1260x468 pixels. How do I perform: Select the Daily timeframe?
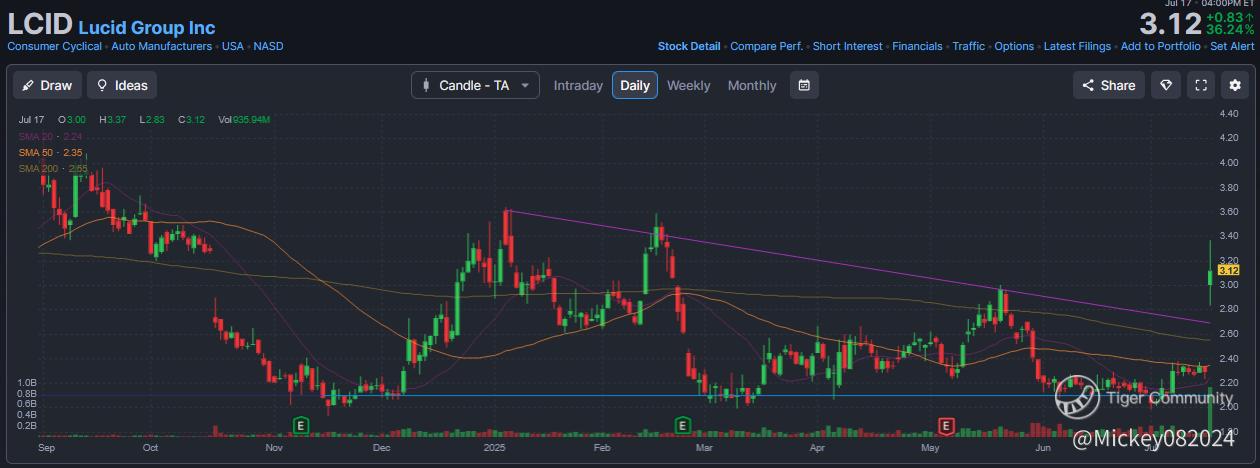coord(635,85)
